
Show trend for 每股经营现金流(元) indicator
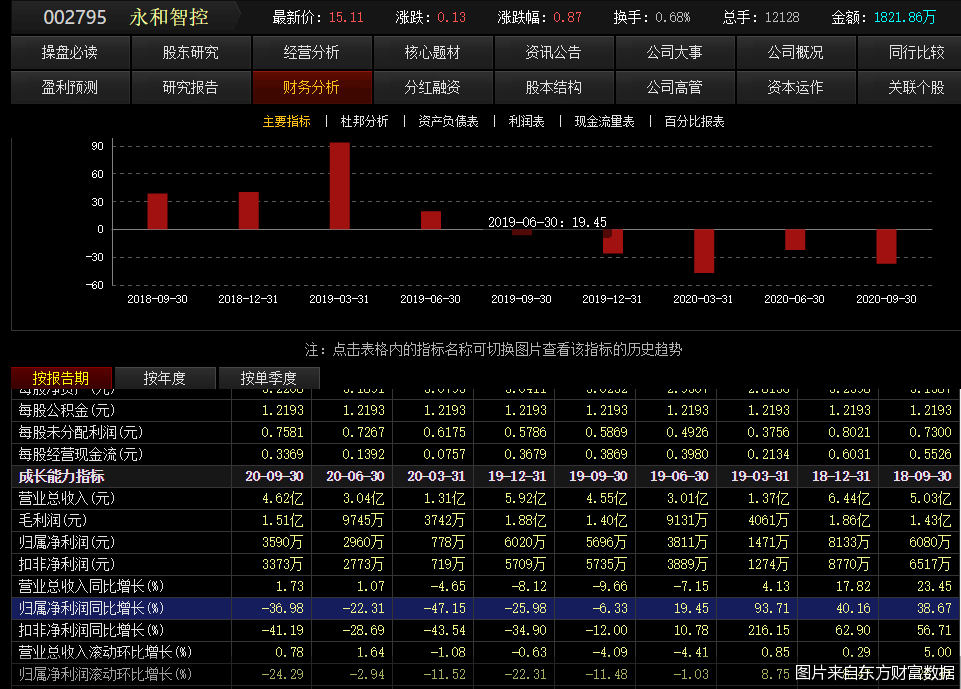(80, 454)
